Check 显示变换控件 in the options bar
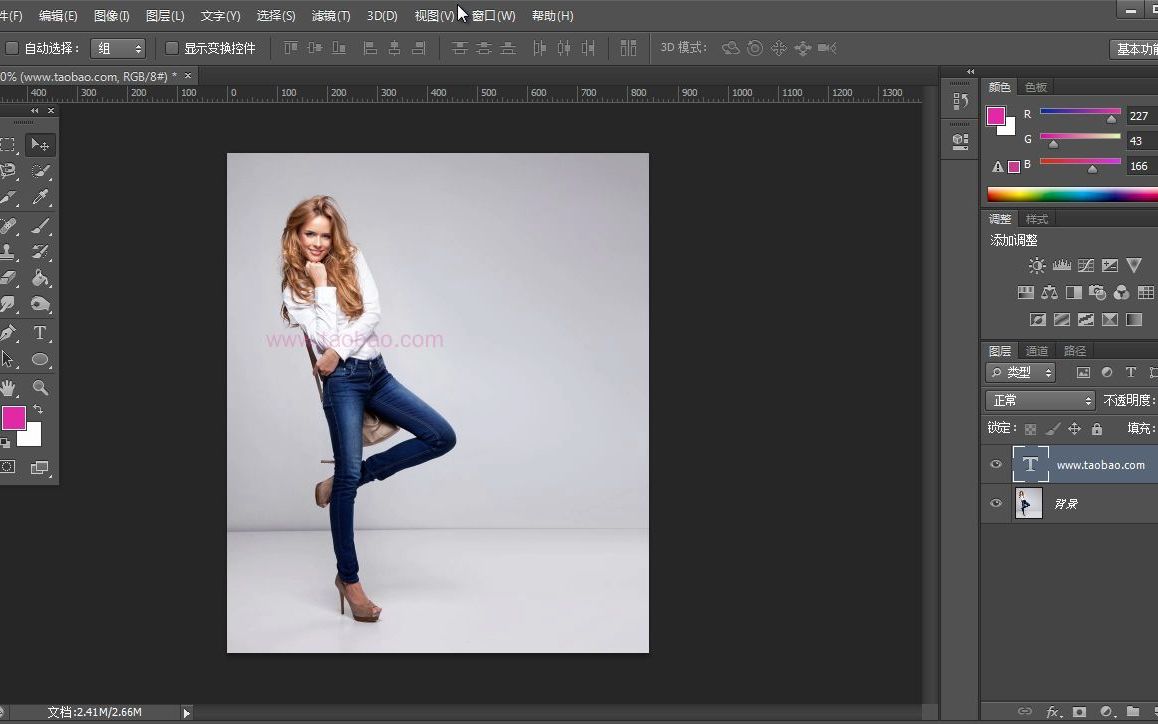1158x724 pixels. tap(171, 47)
